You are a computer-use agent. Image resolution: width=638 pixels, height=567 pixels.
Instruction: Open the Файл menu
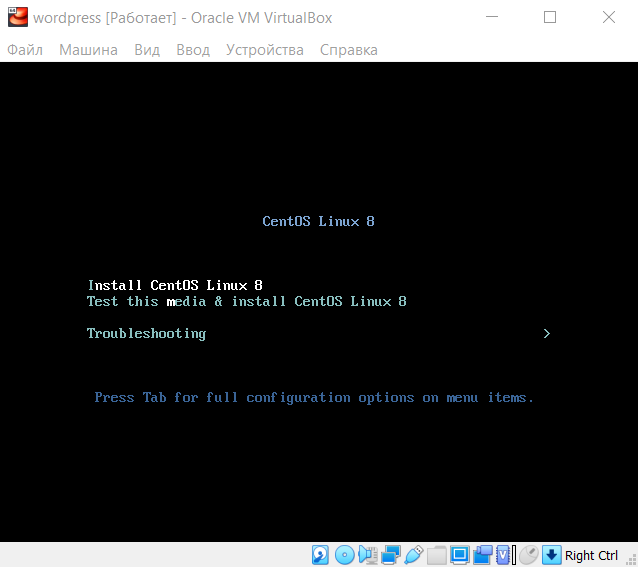pyautogui.click(x=25, y=50)
